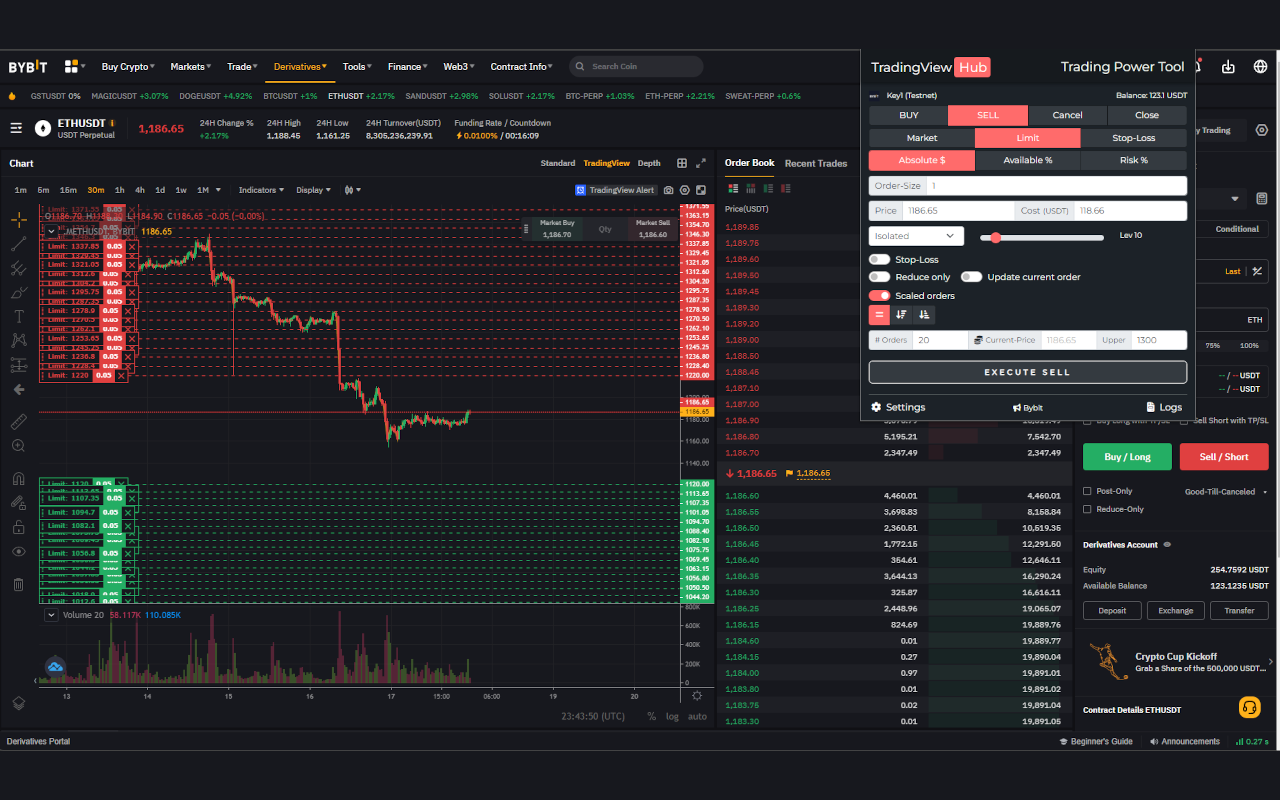Open the calculator icon in order panel
The width and height of the screenshot is (1280, 800).
(x=1262, y=199)
